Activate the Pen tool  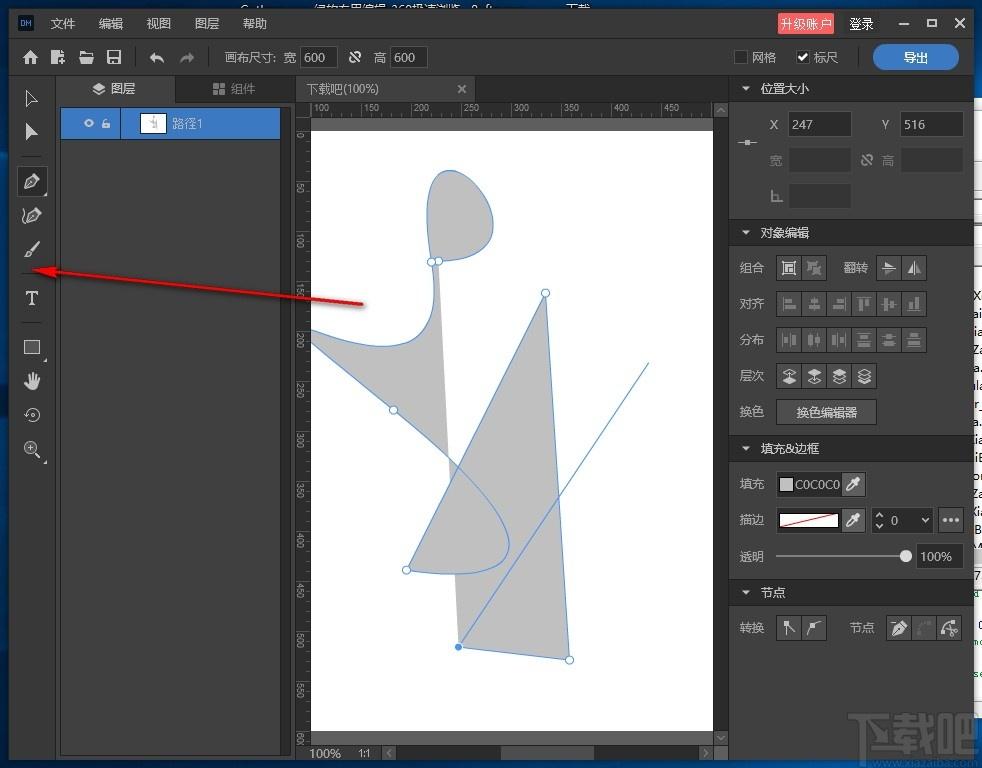tap(32, 182)
